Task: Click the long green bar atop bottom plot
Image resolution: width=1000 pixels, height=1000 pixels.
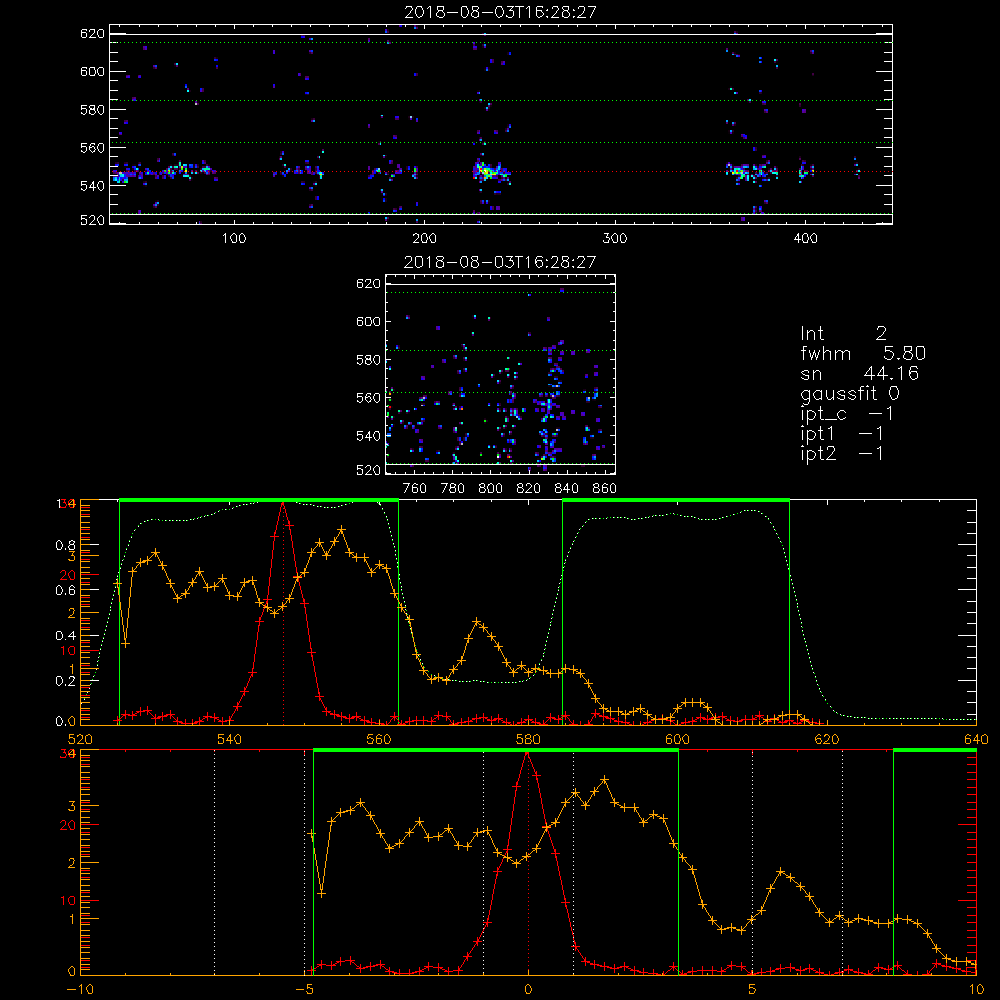Action: click(496, 750)
